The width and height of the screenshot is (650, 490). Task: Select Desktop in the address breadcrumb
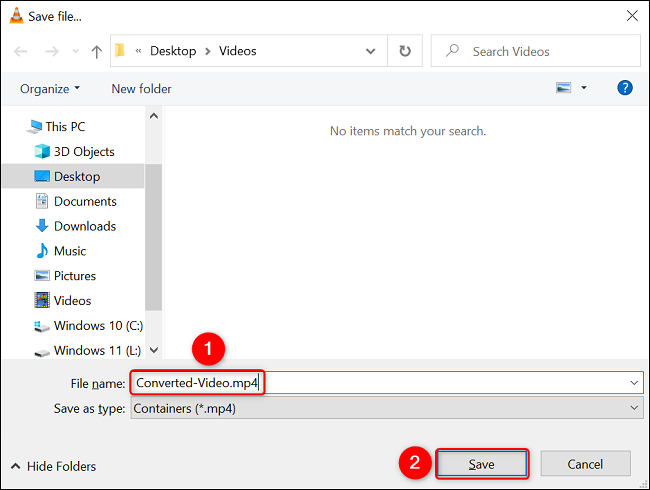pyautogui.click(x=173, y=51)
